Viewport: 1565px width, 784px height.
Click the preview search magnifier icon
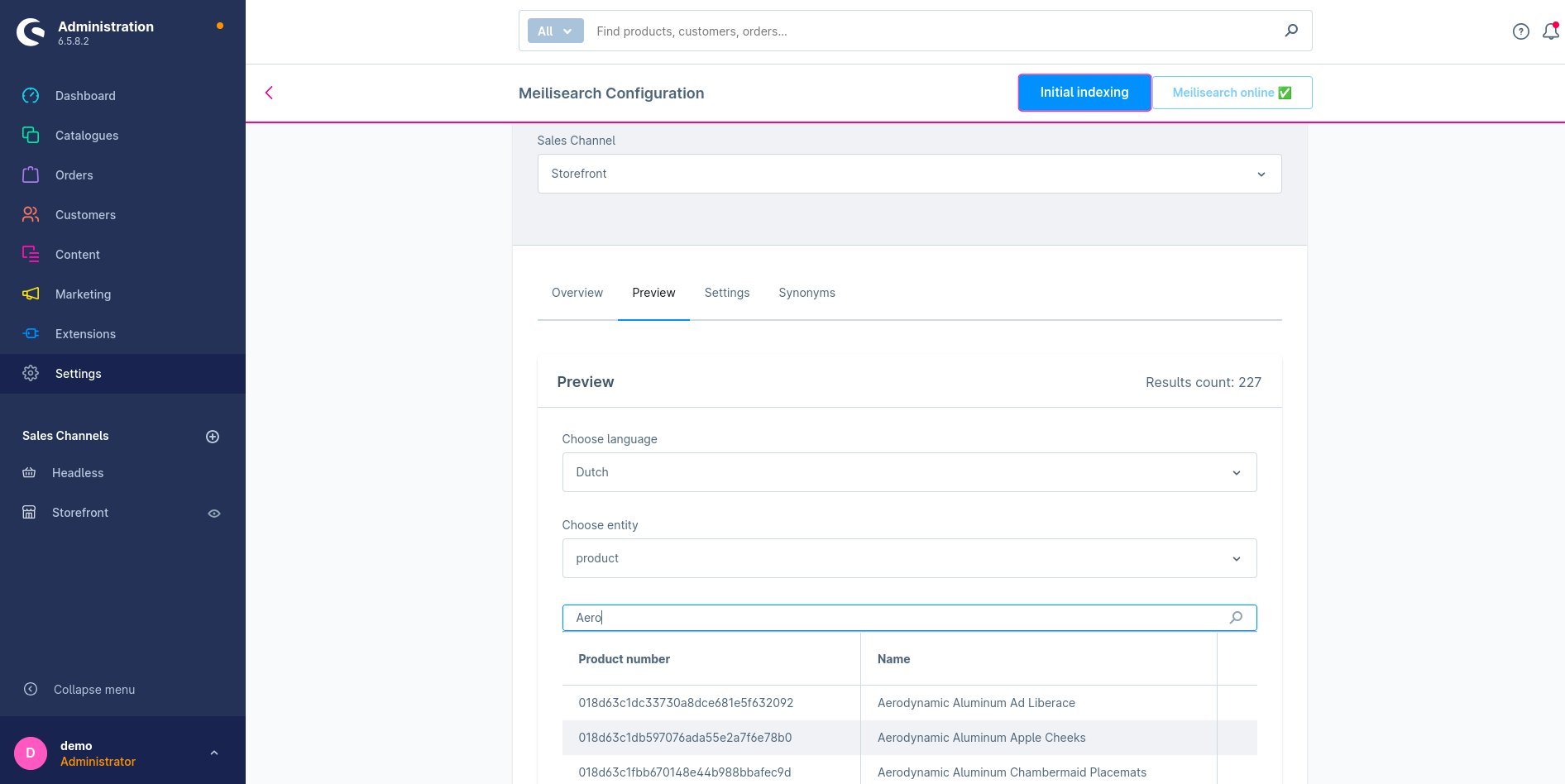1236,618
